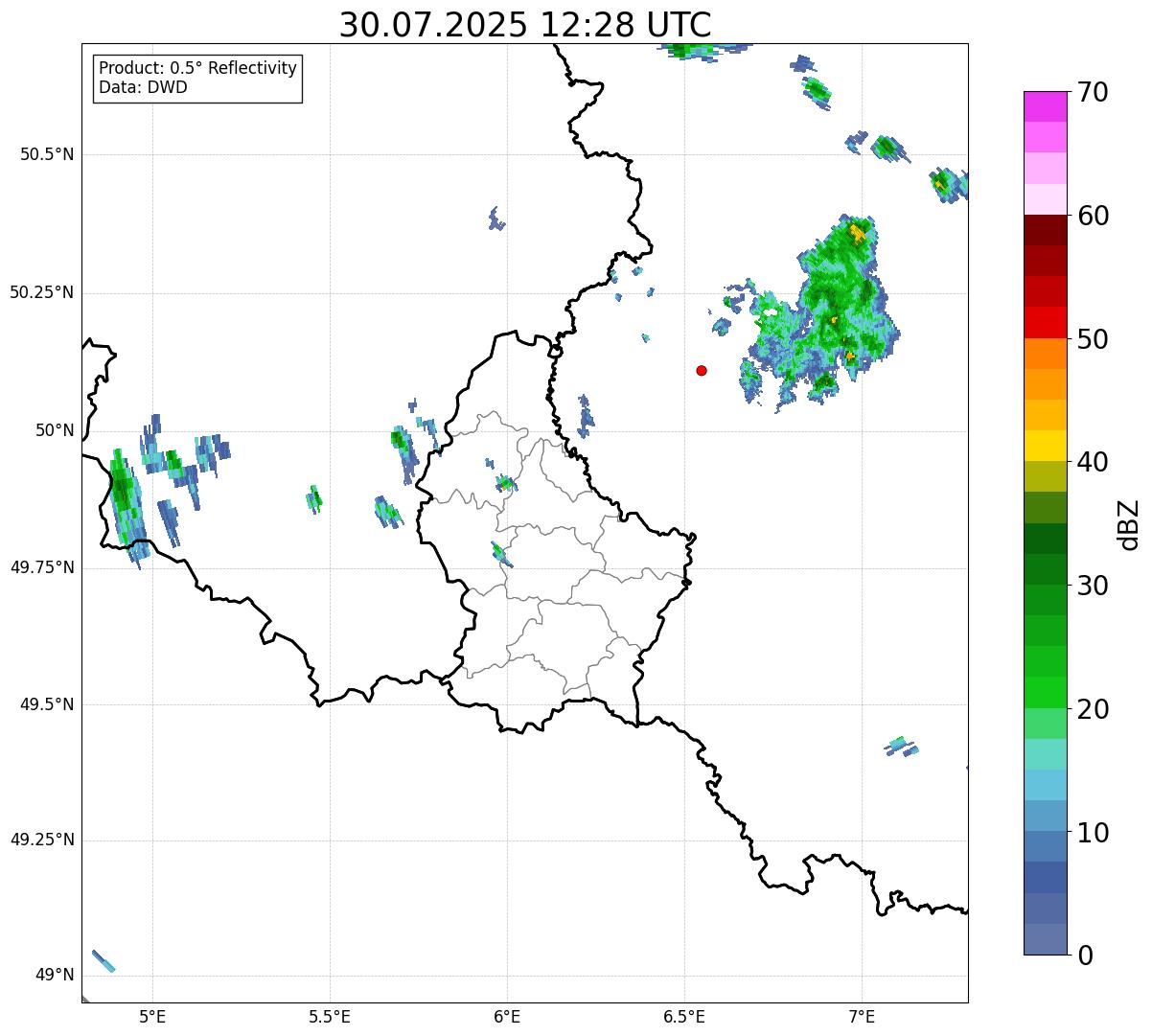
Task: Click the 49°N latitude label
Action: point(53,976)
